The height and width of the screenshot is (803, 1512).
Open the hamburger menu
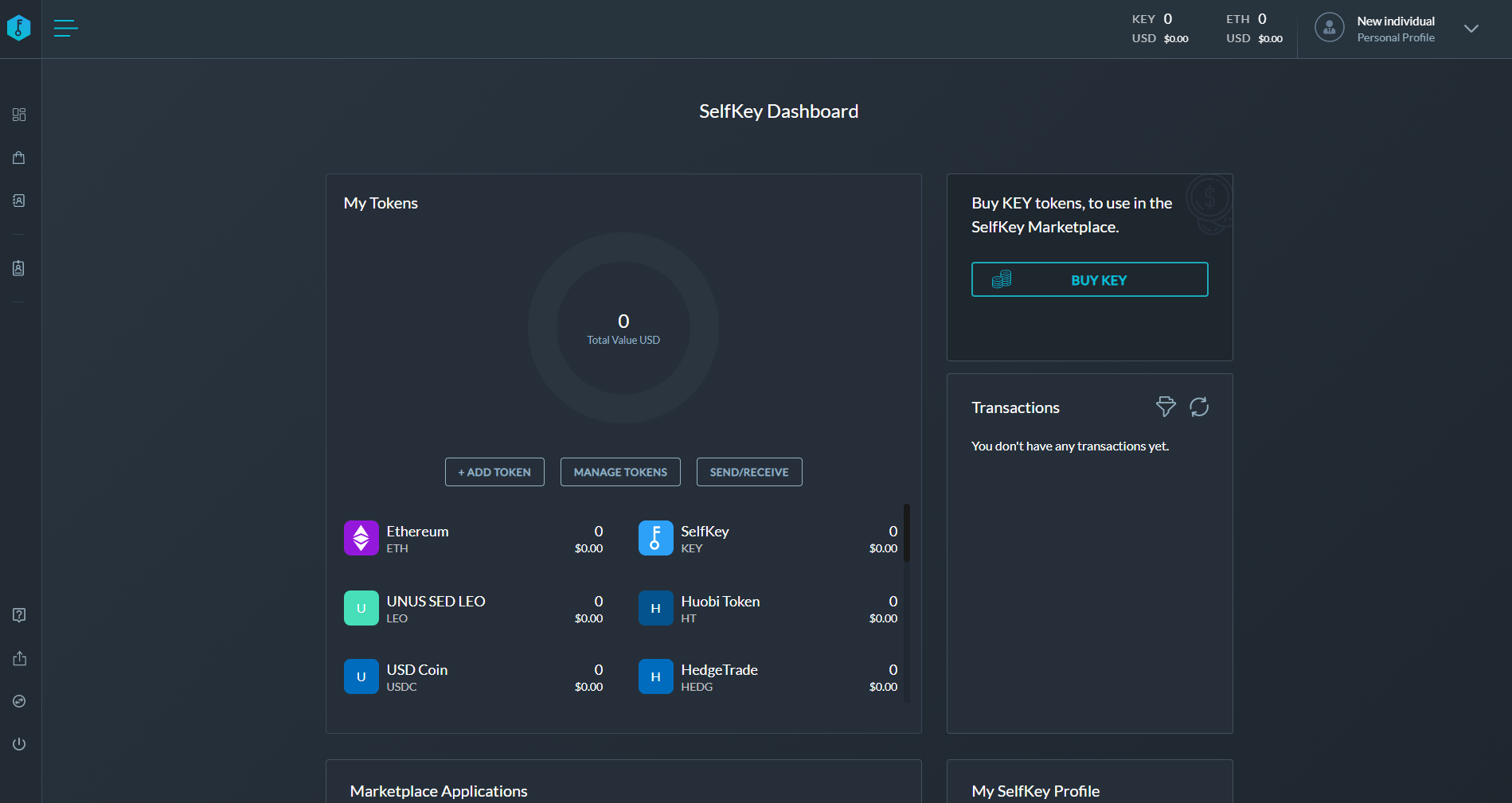click(65, 29)
